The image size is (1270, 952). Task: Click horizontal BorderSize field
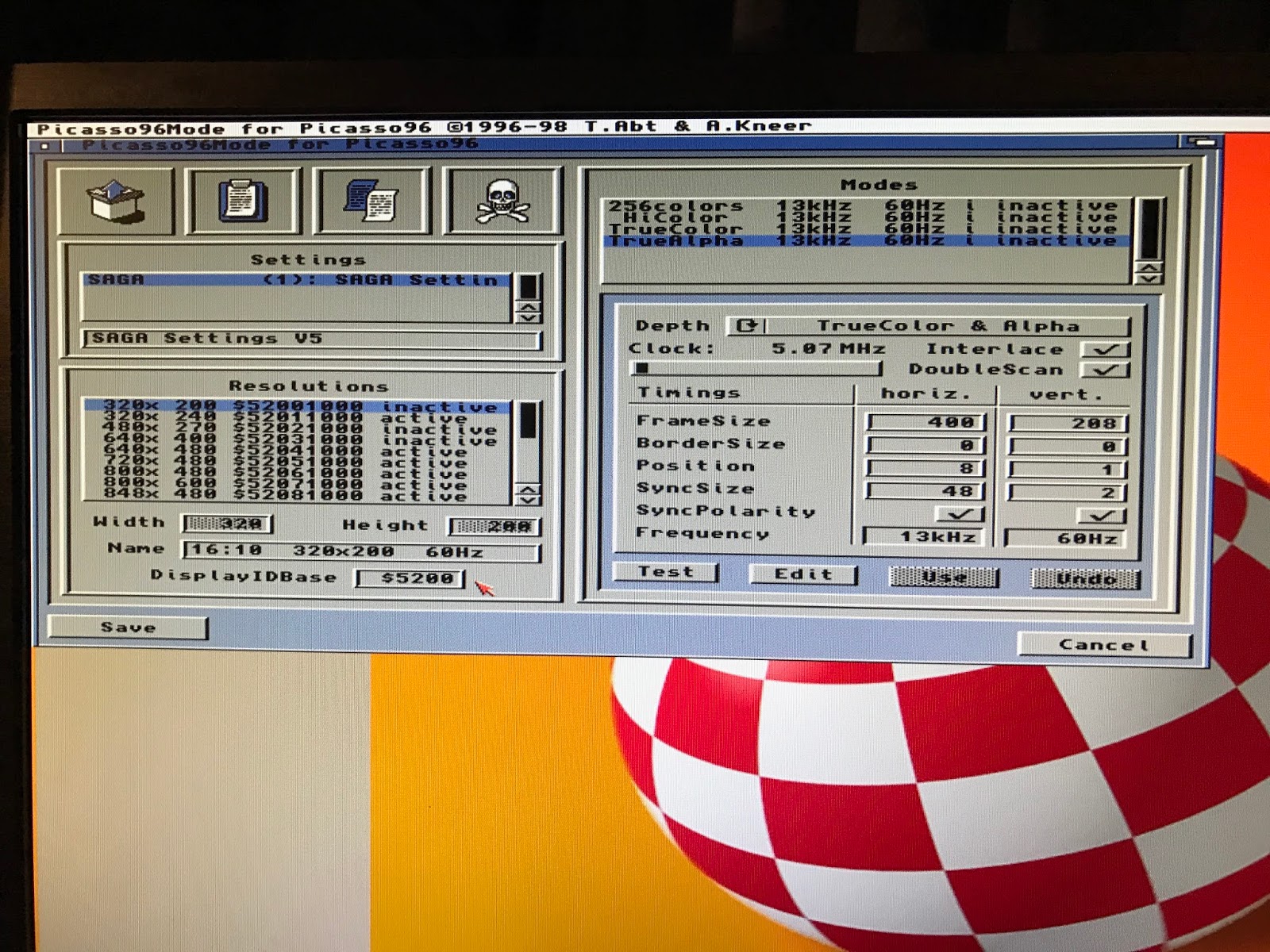click(926, 445)
